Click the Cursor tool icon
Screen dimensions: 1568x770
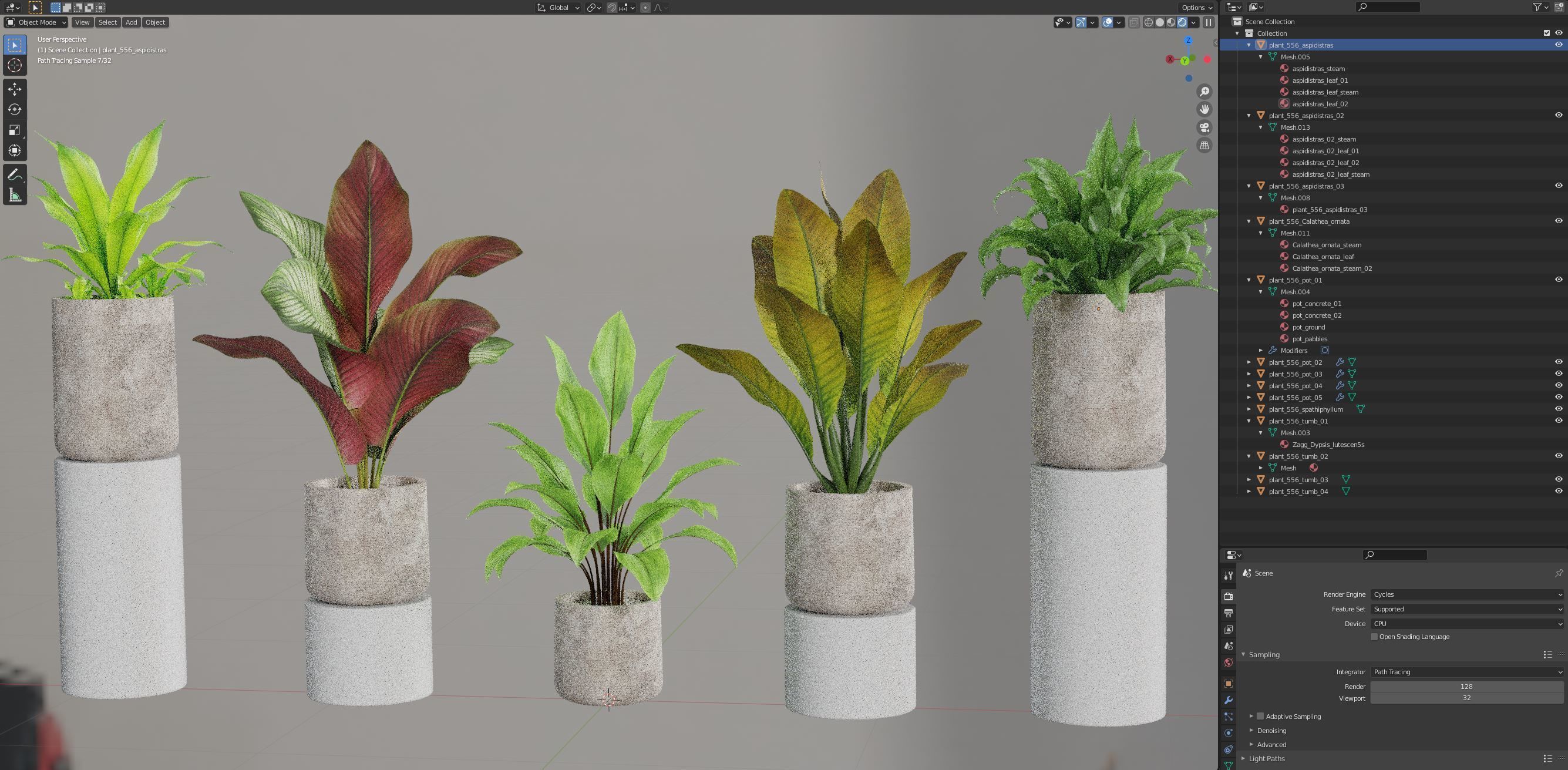(15, 66)
